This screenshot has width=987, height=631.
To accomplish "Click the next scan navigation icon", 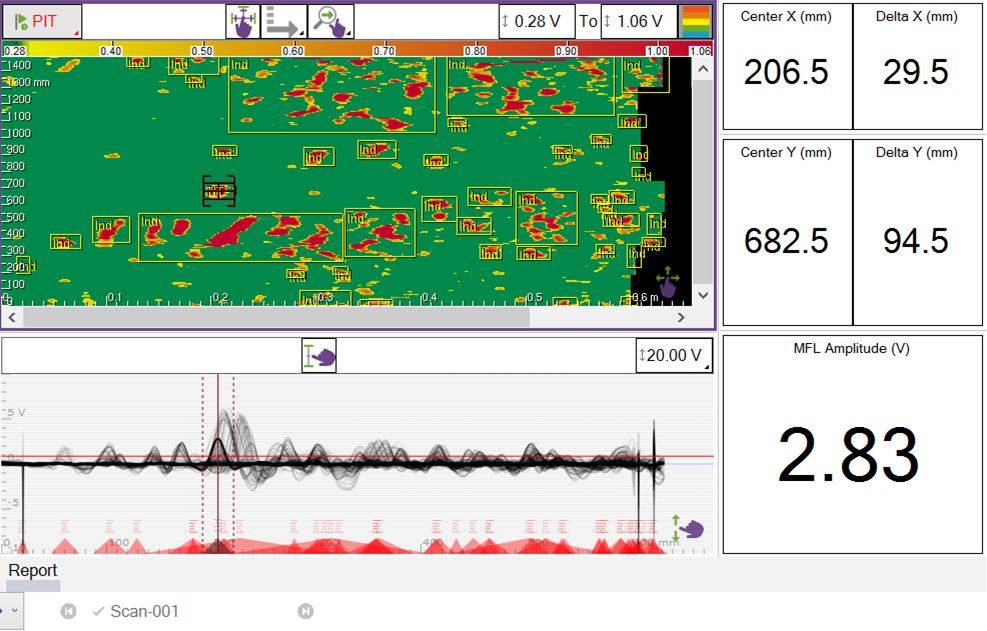I will pyautogui.click(x=307, y=611).
